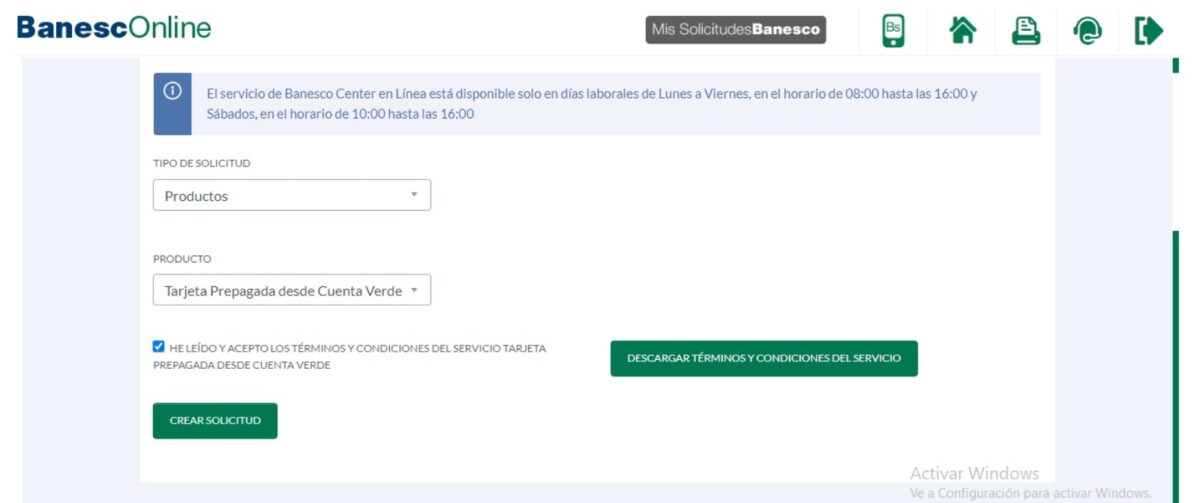Screen dimensions: 1200x503
Task: Log out with the exit door icon
Action: point(1149,31)
